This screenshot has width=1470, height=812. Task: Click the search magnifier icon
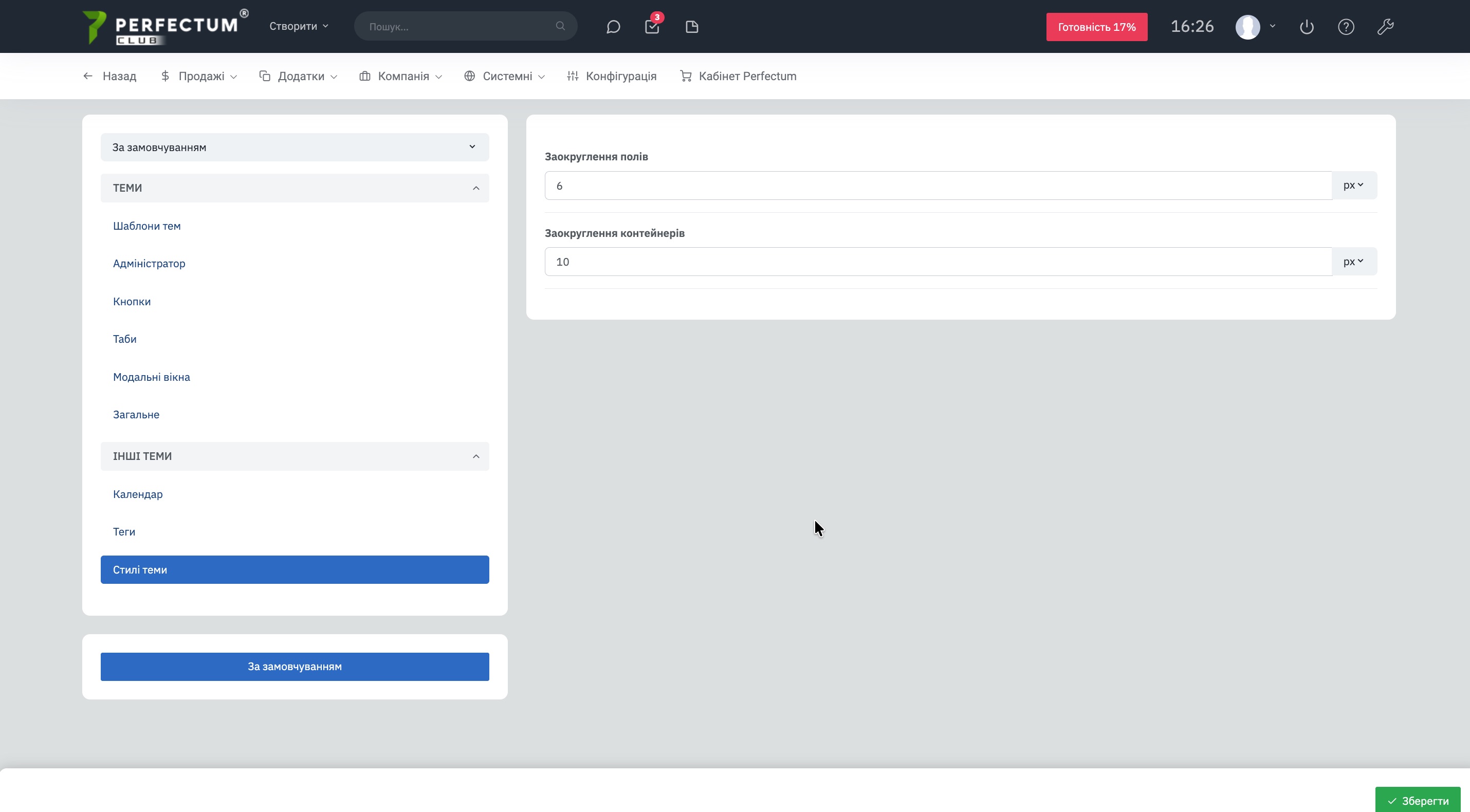560,26
